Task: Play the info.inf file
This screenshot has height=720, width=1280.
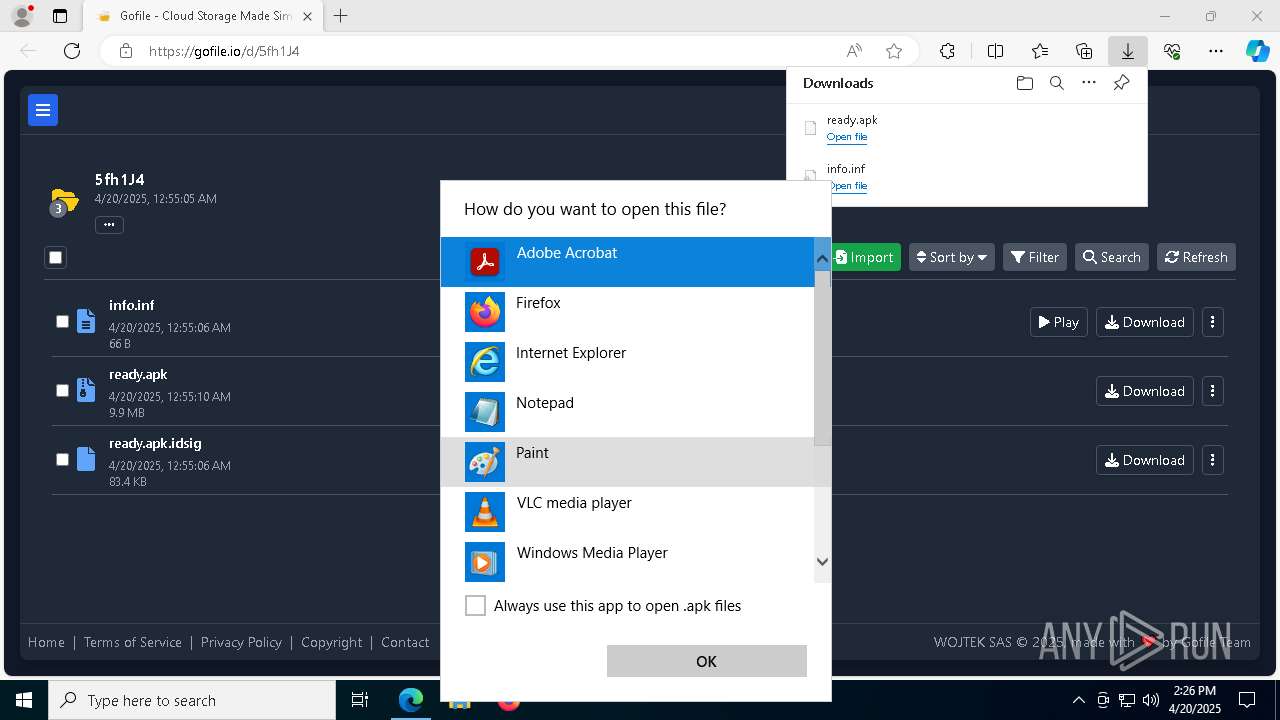Action: point(1058,322)
